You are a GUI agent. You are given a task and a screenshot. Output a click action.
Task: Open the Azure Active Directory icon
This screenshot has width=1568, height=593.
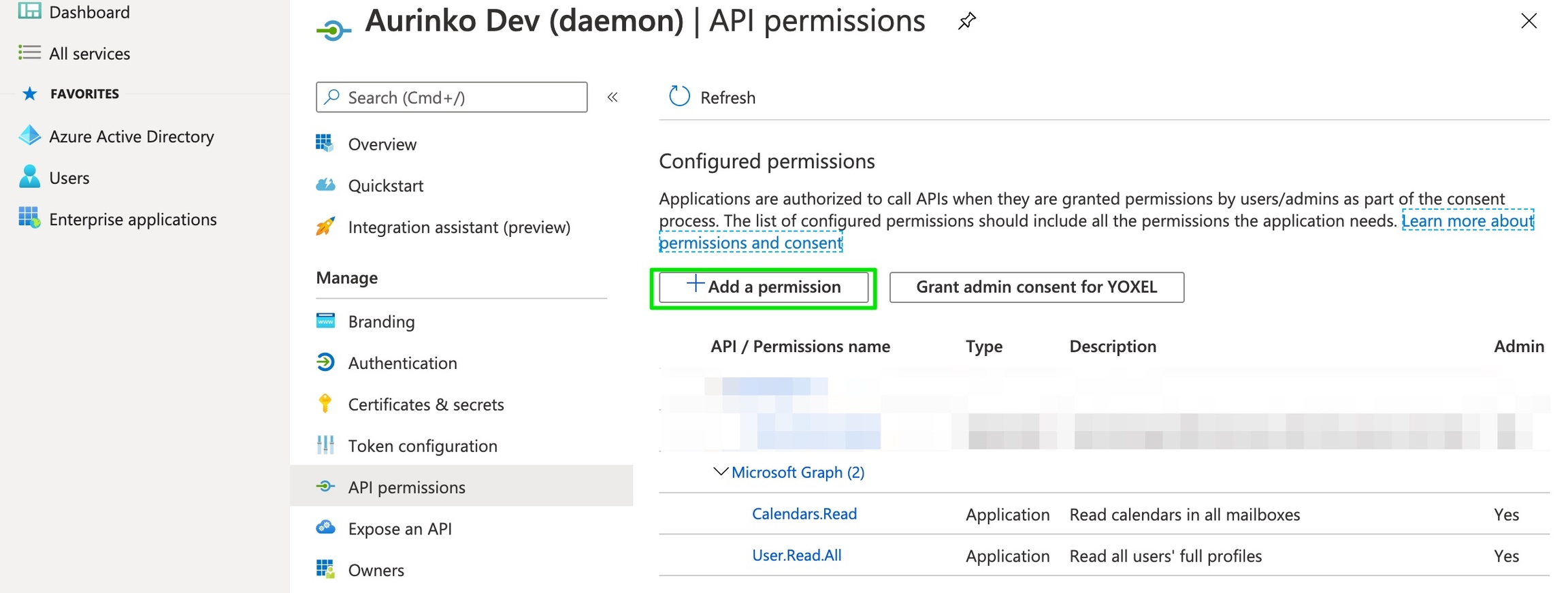click(29, 135)
